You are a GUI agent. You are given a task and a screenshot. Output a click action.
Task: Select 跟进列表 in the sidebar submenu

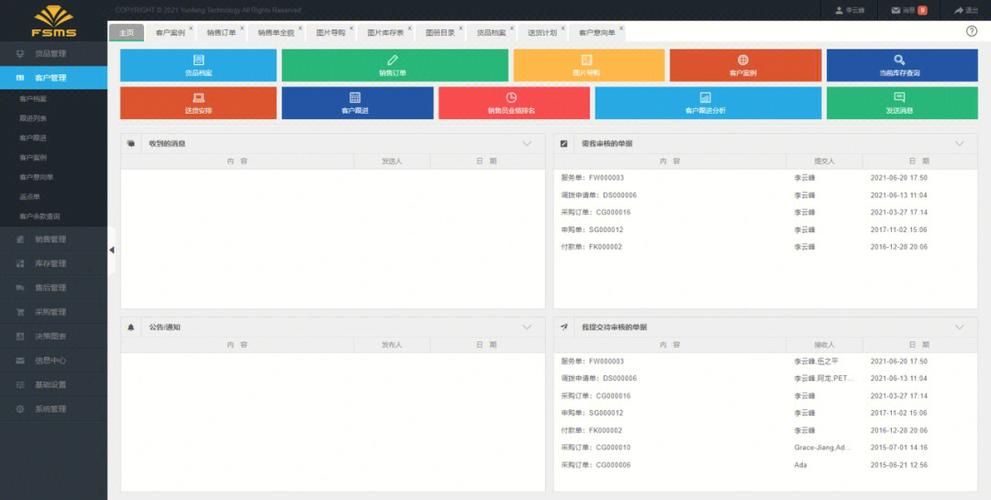coord(33,119)
